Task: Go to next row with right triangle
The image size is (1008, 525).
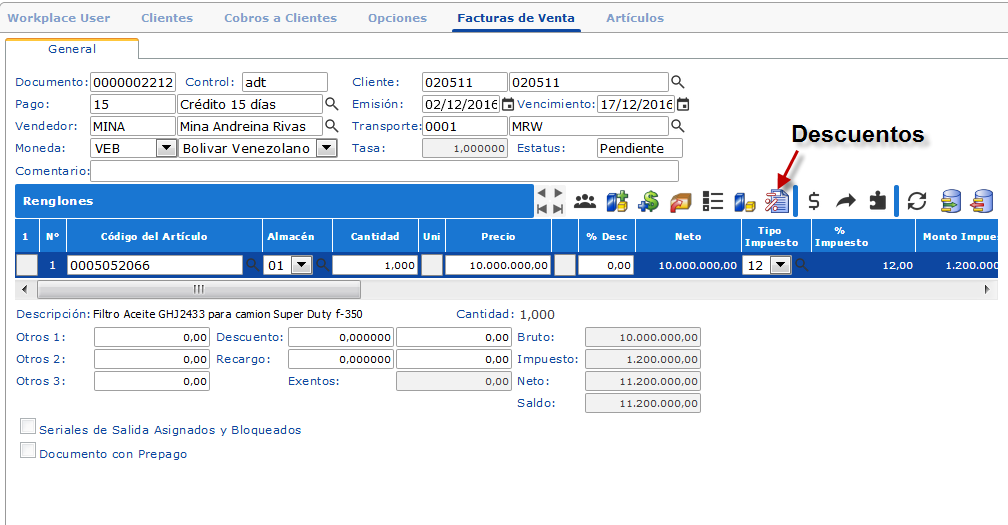Action: [558, 193]
